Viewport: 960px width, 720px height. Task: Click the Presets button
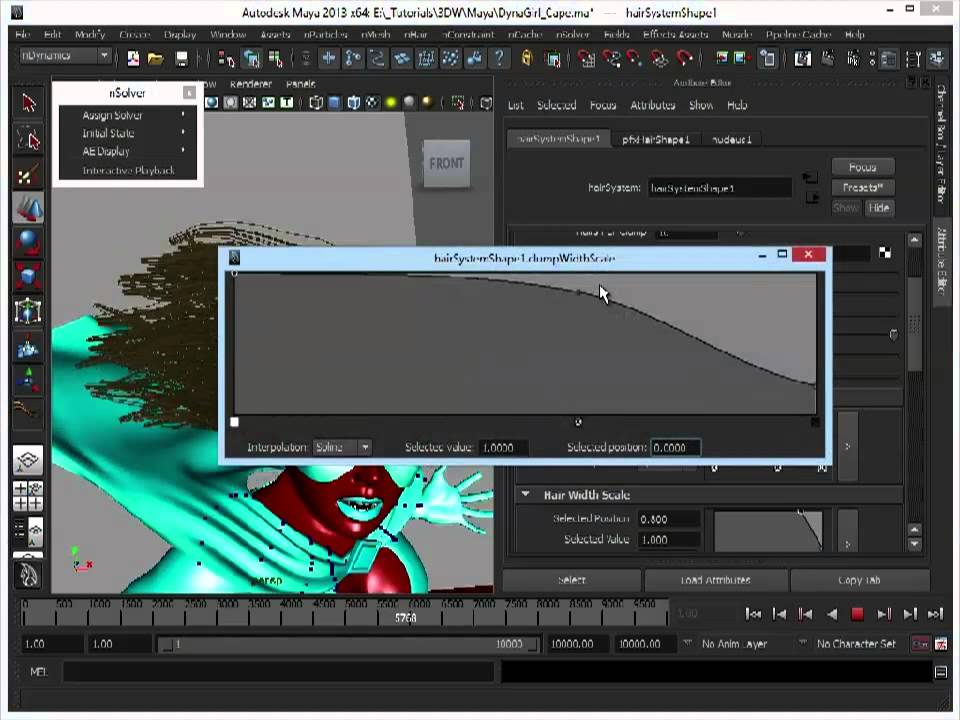point(863,187)
